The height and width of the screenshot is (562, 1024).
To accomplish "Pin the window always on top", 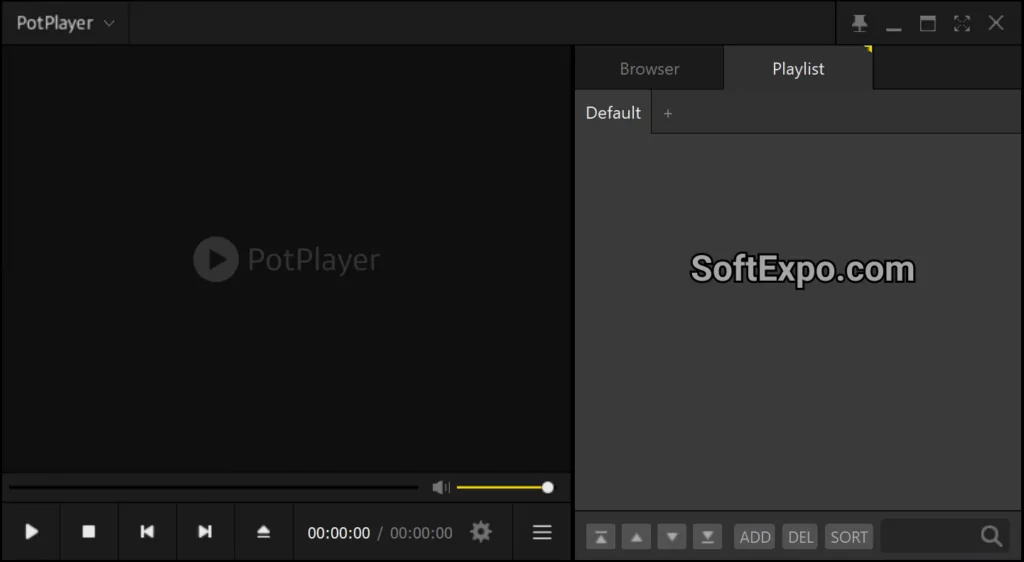I will click(859, 23).
